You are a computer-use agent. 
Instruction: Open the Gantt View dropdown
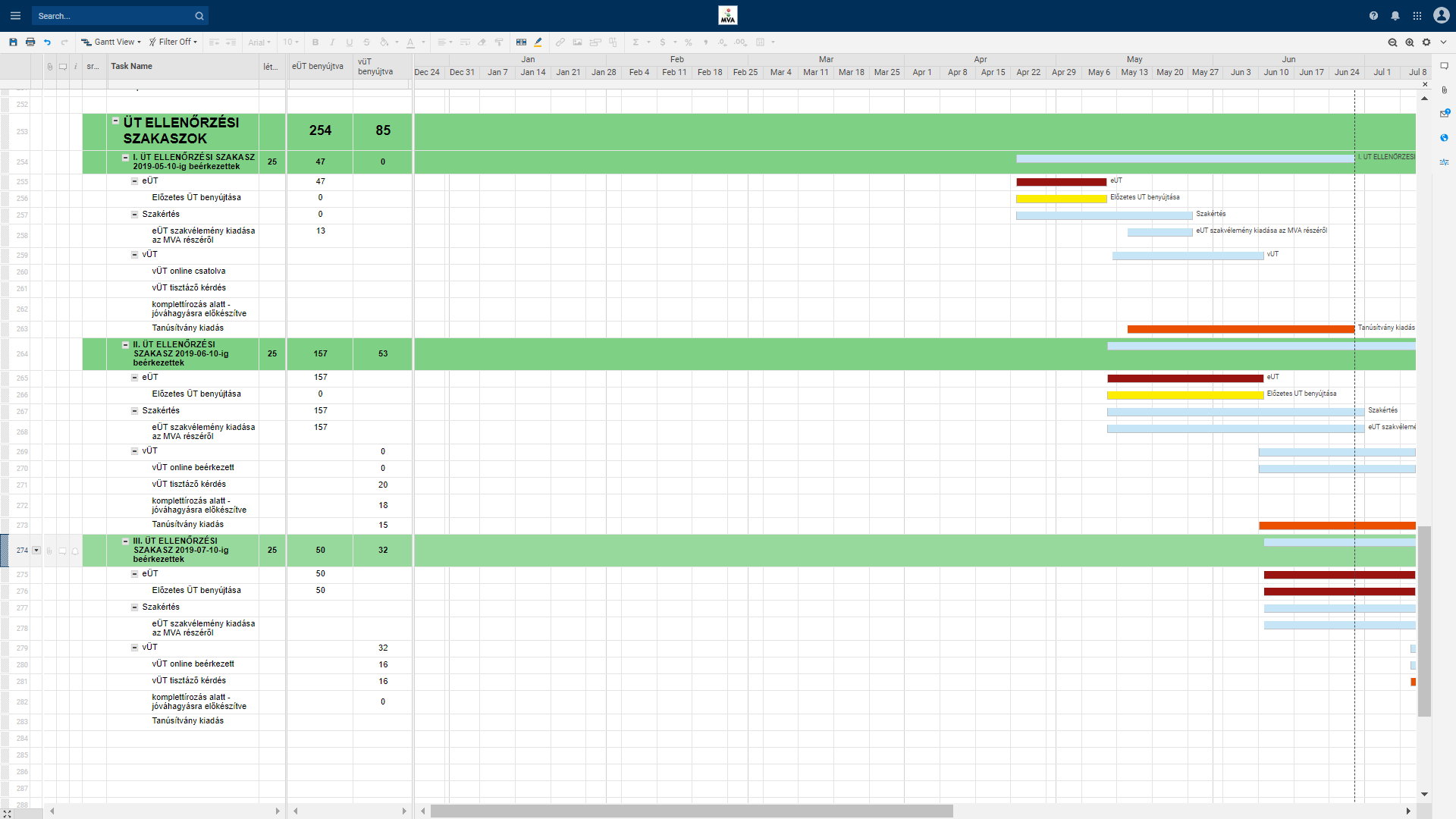[111, 42]
